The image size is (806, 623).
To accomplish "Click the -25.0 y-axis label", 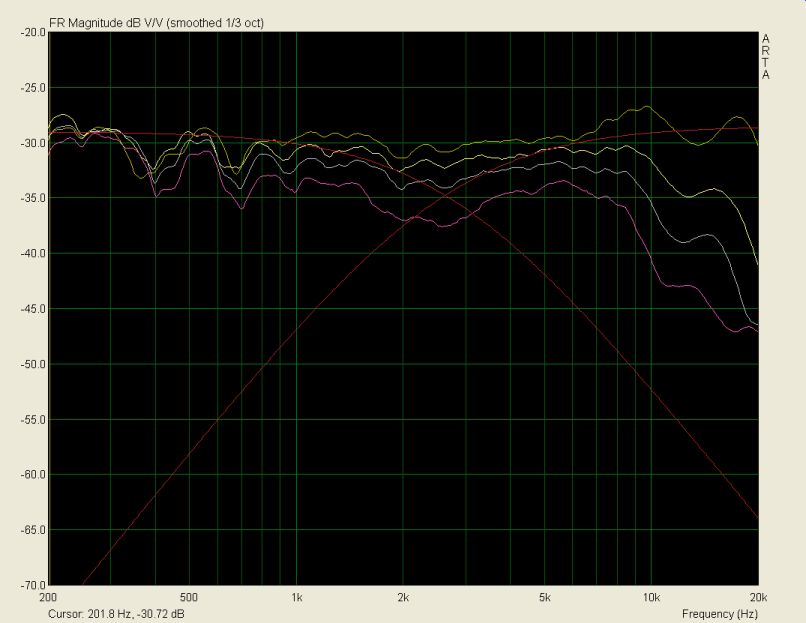I will coord(33,88).
